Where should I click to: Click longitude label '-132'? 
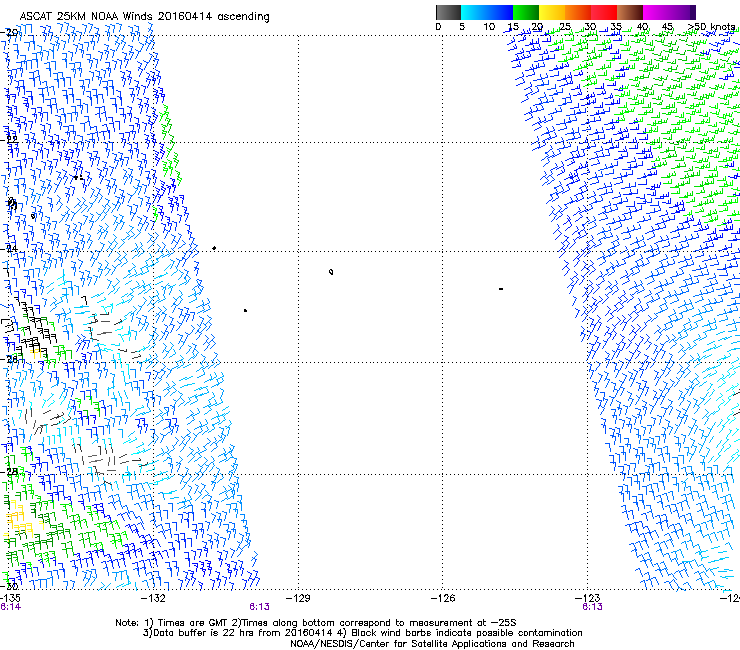[x=153, y=598]
